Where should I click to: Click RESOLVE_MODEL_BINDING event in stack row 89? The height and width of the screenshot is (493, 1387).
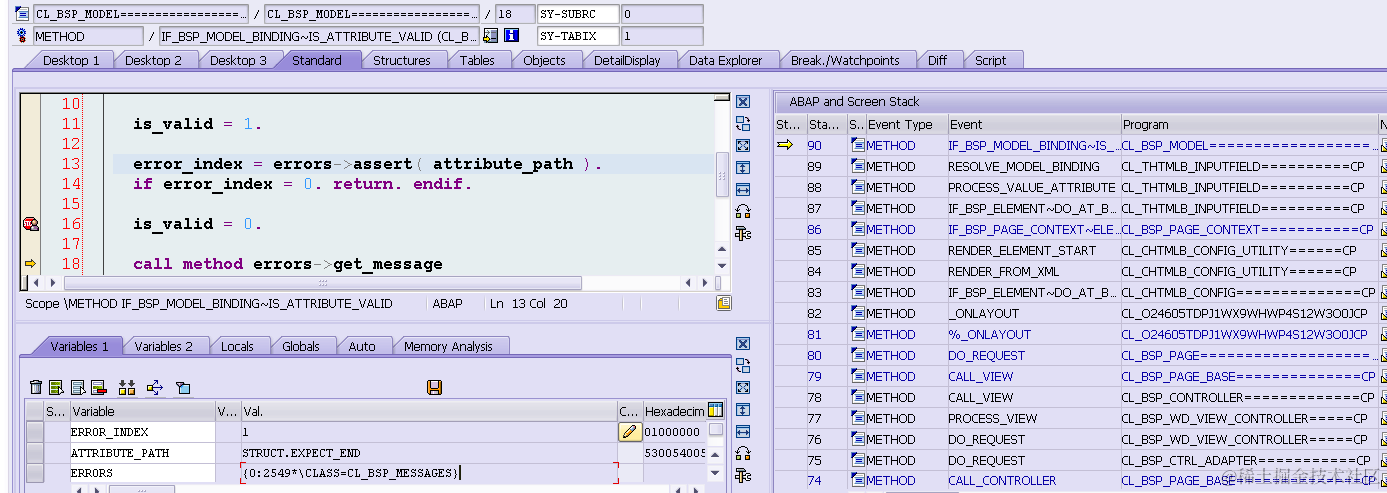[x=1023, y=166]
